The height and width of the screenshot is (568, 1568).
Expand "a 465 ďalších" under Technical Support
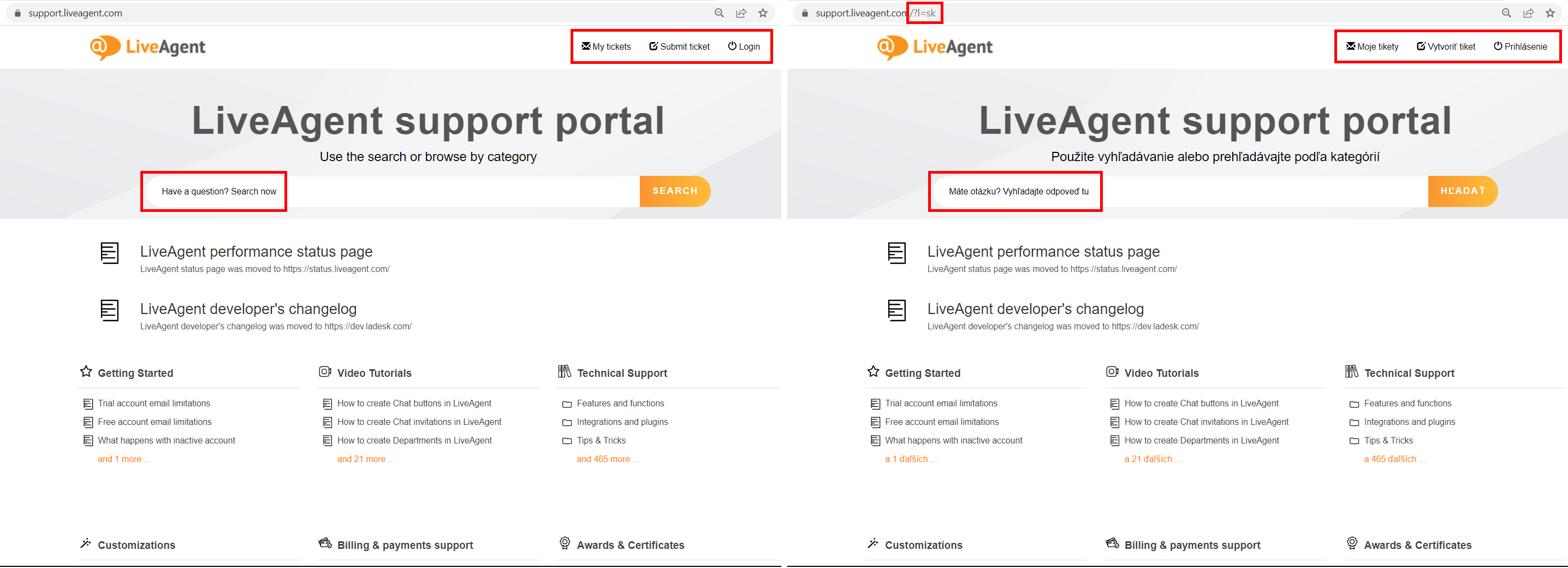[x=1394, y=458]
